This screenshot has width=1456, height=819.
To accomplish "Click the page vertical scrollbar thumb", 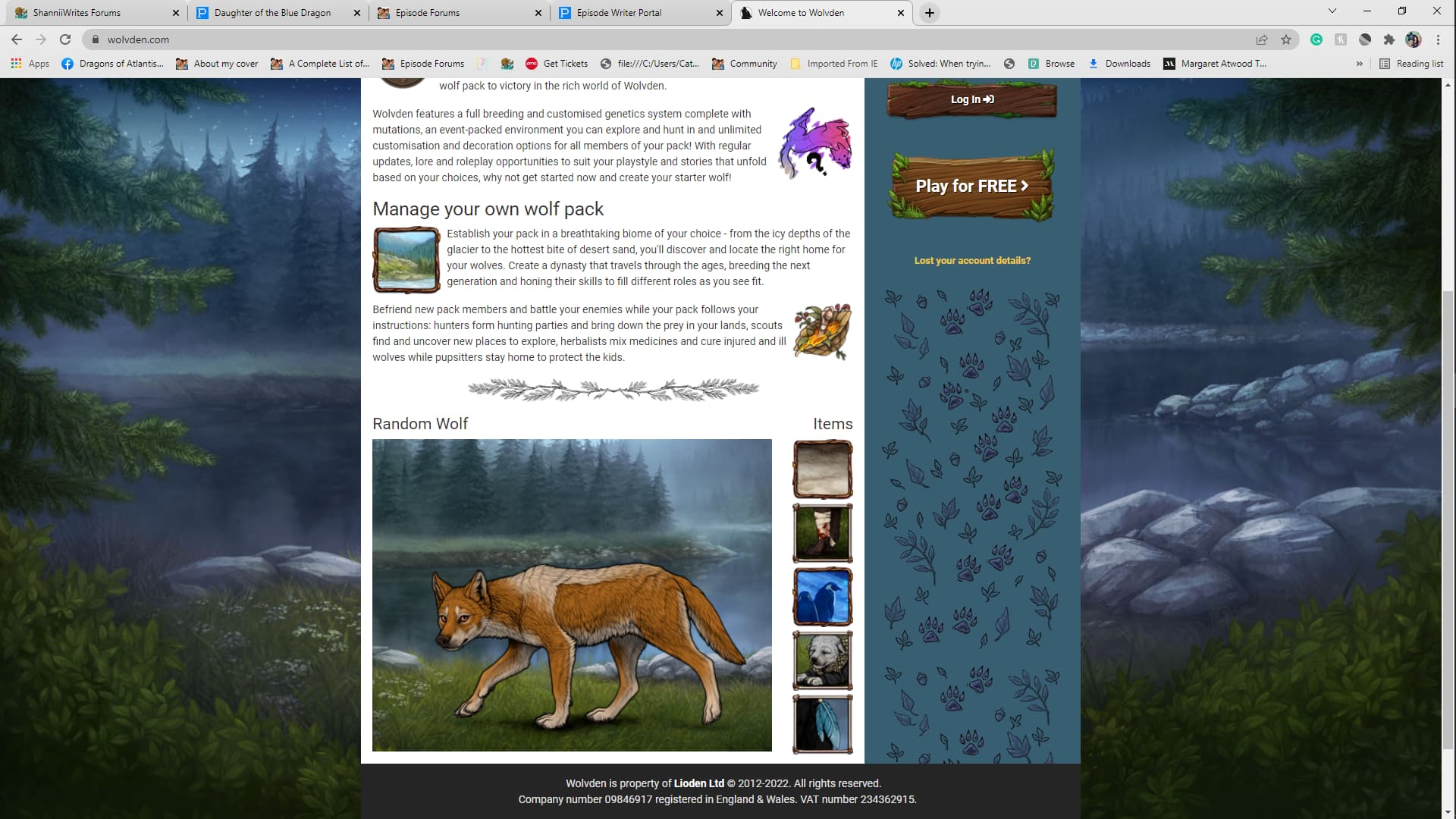I will 1448,519.
